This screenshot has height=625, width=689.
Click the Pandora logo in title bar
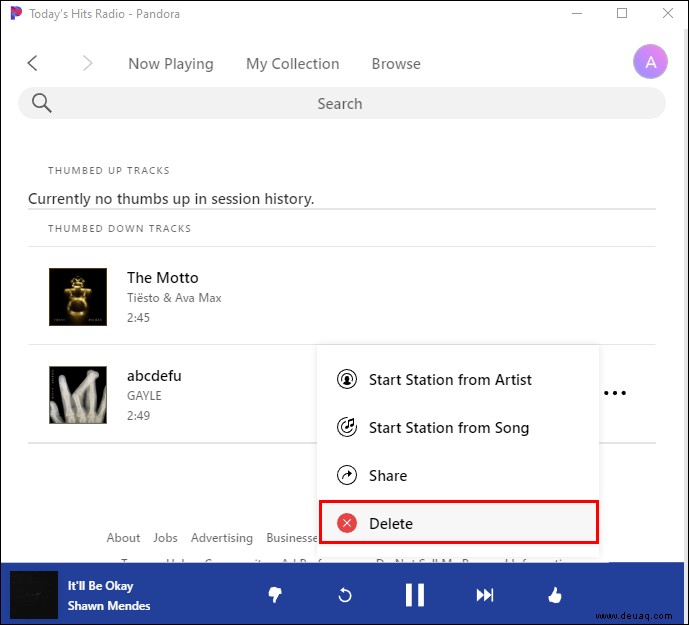15,13
